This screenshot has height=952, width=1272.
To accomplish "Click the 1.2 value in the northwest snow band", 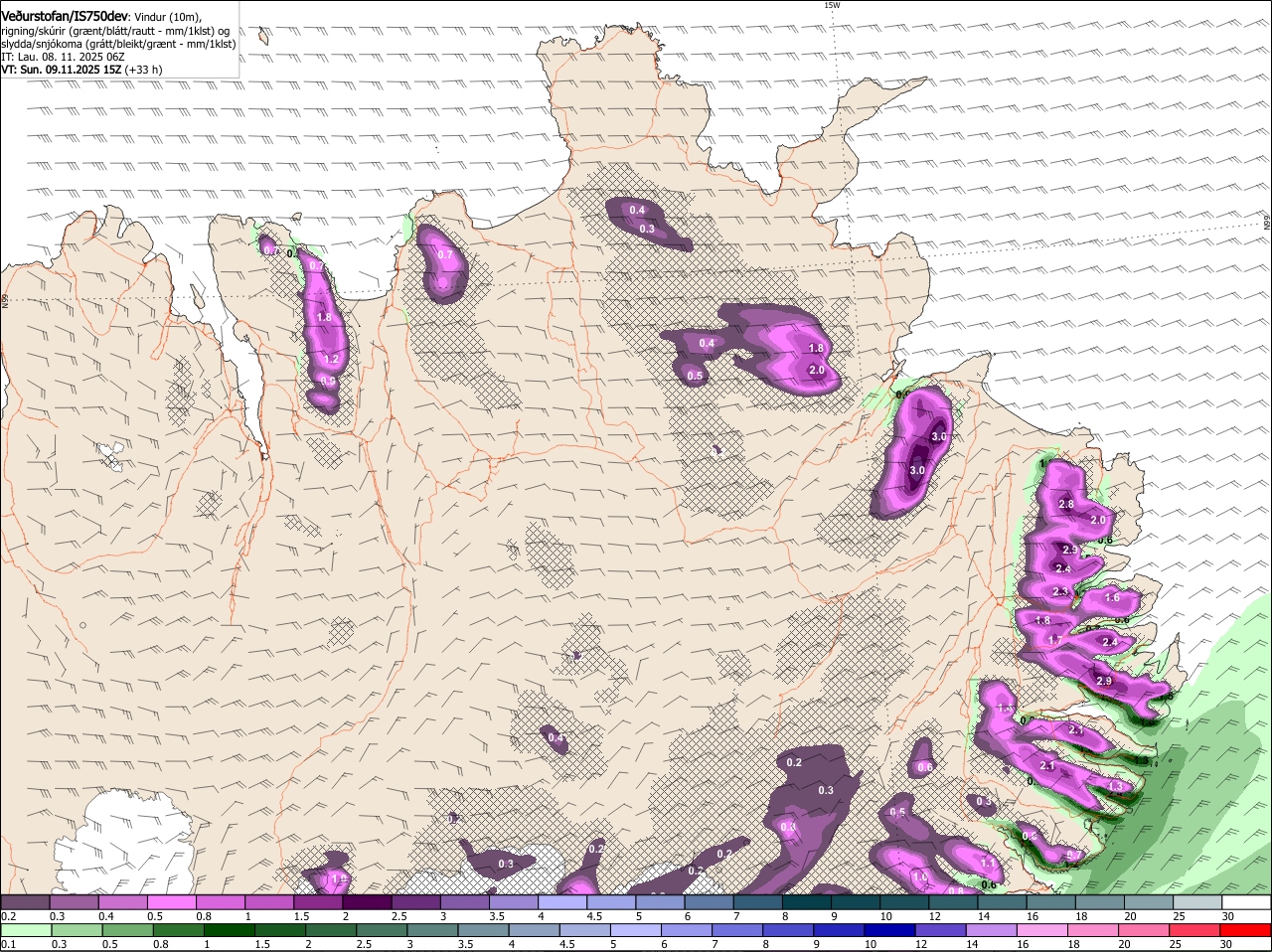I will click(332, 360).
